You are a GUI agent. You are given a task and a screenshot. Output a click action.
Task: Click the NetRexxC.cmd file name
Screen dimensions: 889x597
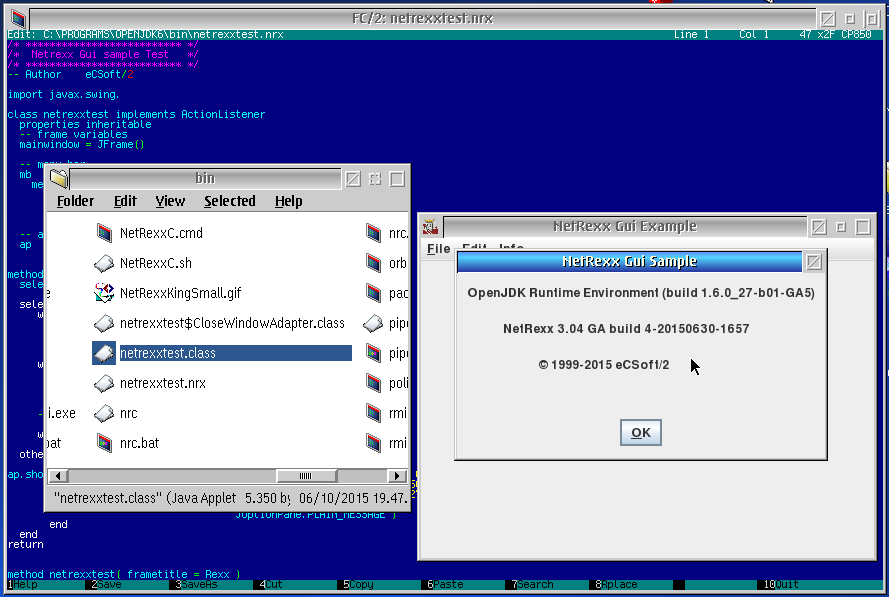point(161,233)
